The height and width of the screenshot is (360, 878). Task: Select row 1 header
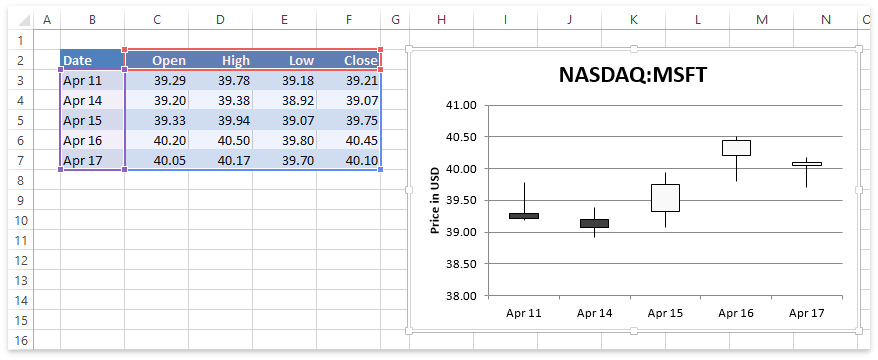[x=21, y=40]
